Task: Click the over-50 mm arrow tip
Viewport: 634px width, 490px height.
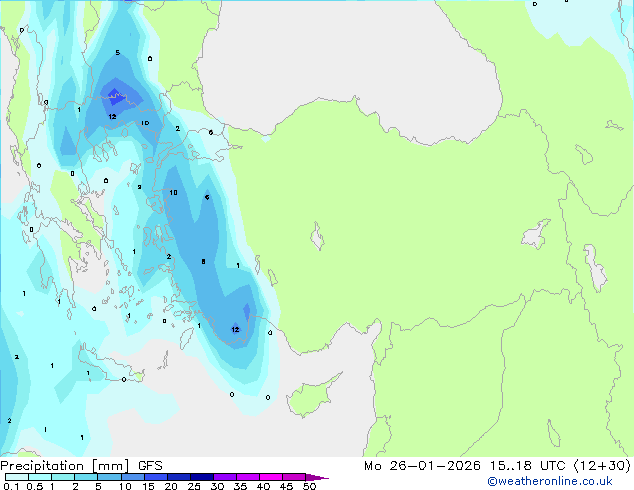Action: click(317, 477)
